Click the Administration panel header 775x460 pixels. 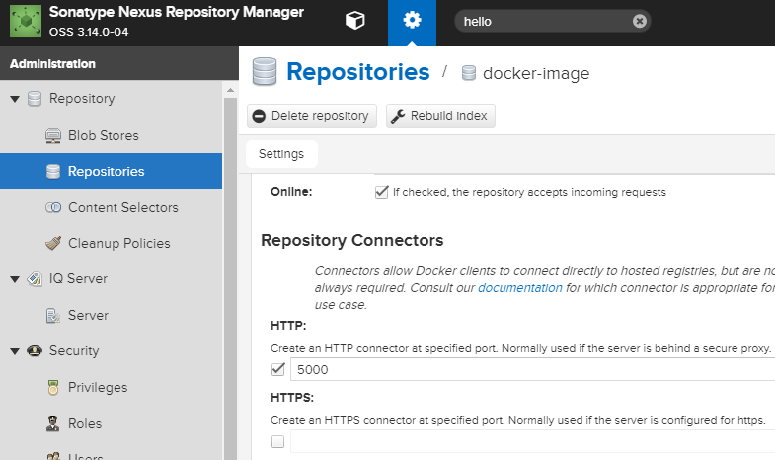coord(119,63)
